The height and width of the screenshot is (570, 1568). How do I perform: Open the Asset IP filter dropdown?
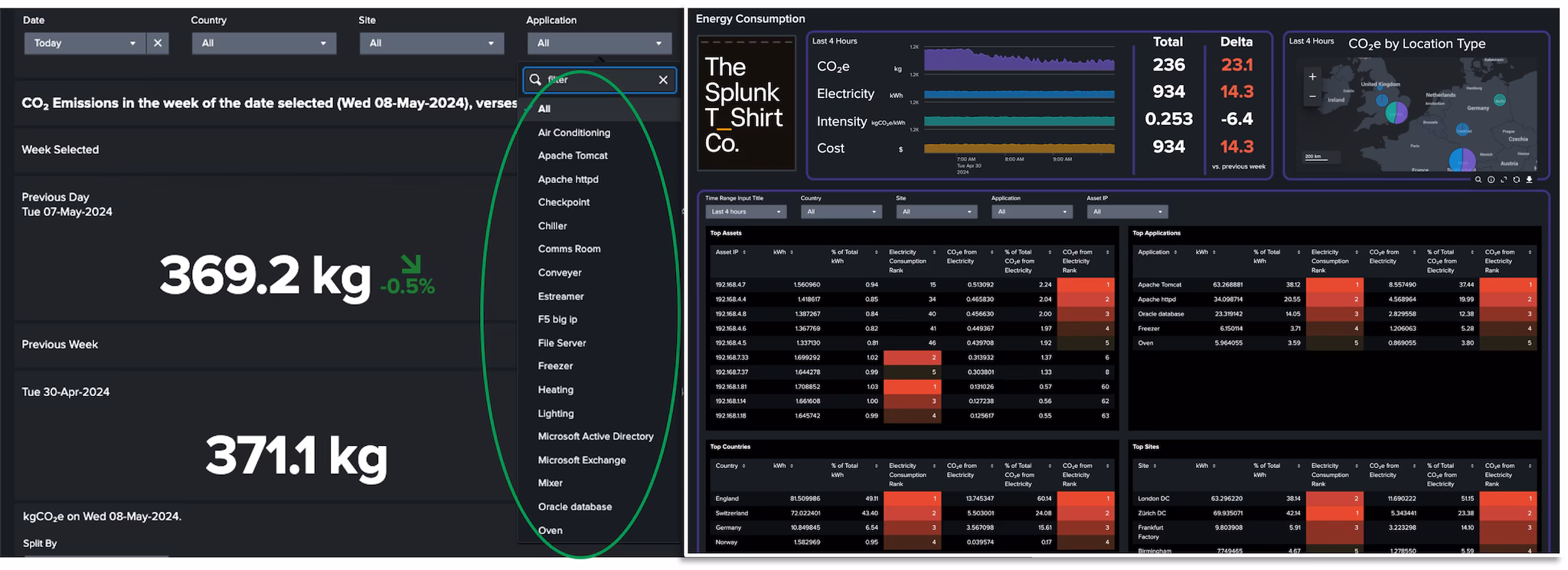tap(1127, 212)
